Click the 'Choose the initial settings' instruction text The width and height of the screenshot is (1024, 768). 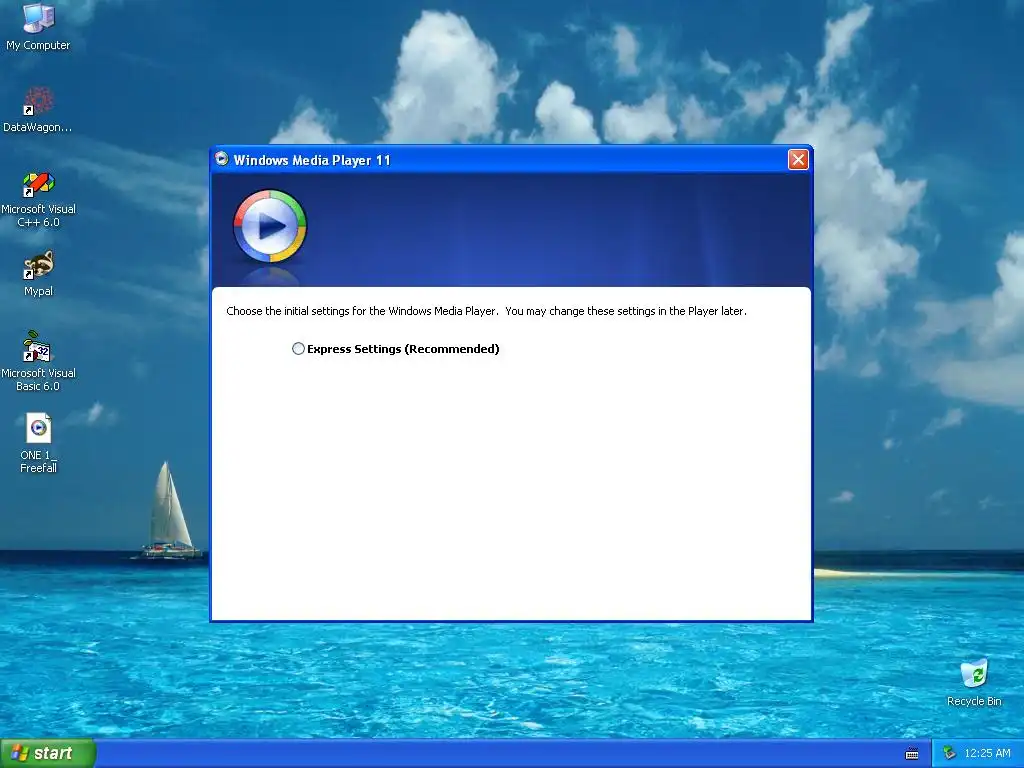tap(487, 311)
